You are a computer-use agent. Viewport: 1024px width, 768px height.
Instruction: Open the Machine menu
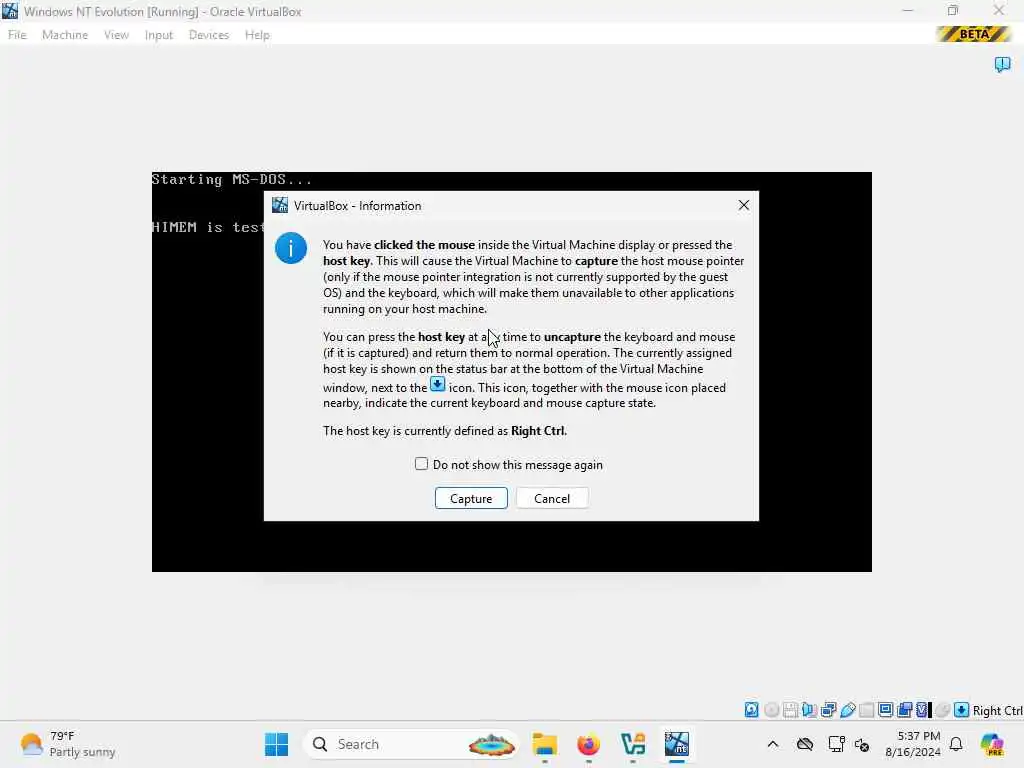tap(65, 35)
